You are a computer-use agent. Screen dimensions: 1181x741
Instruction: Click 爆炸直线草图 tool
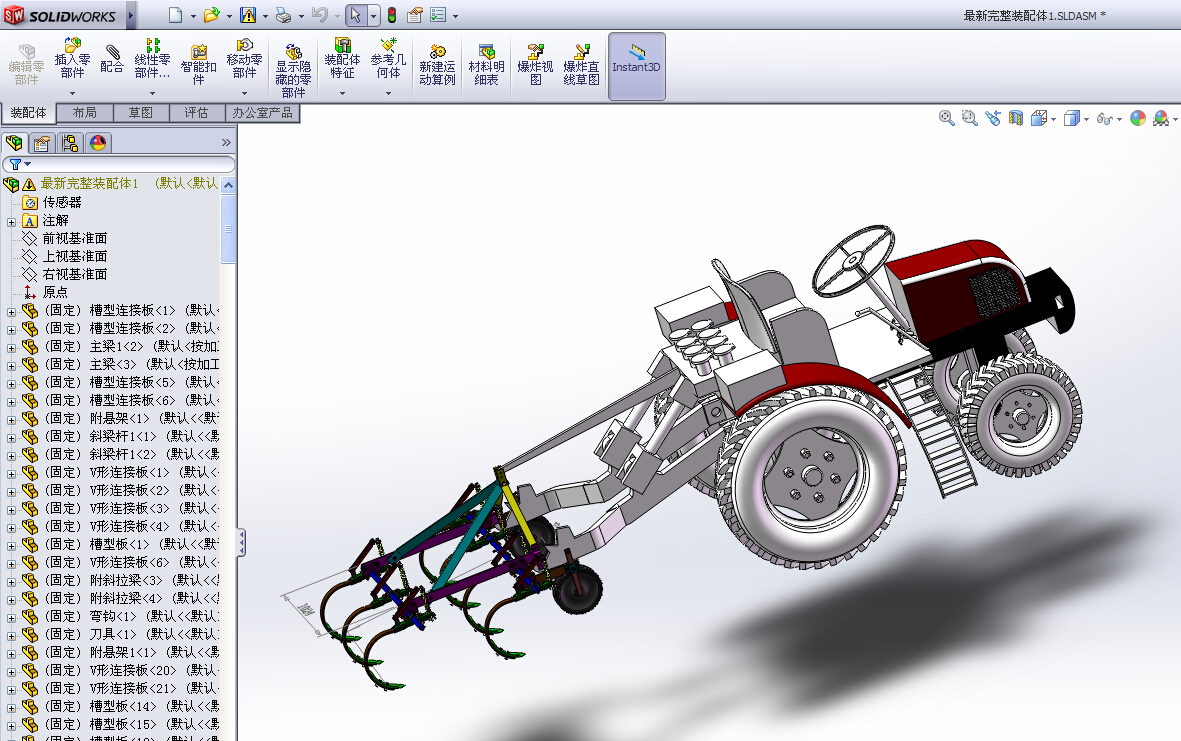(x=581, y=65)
